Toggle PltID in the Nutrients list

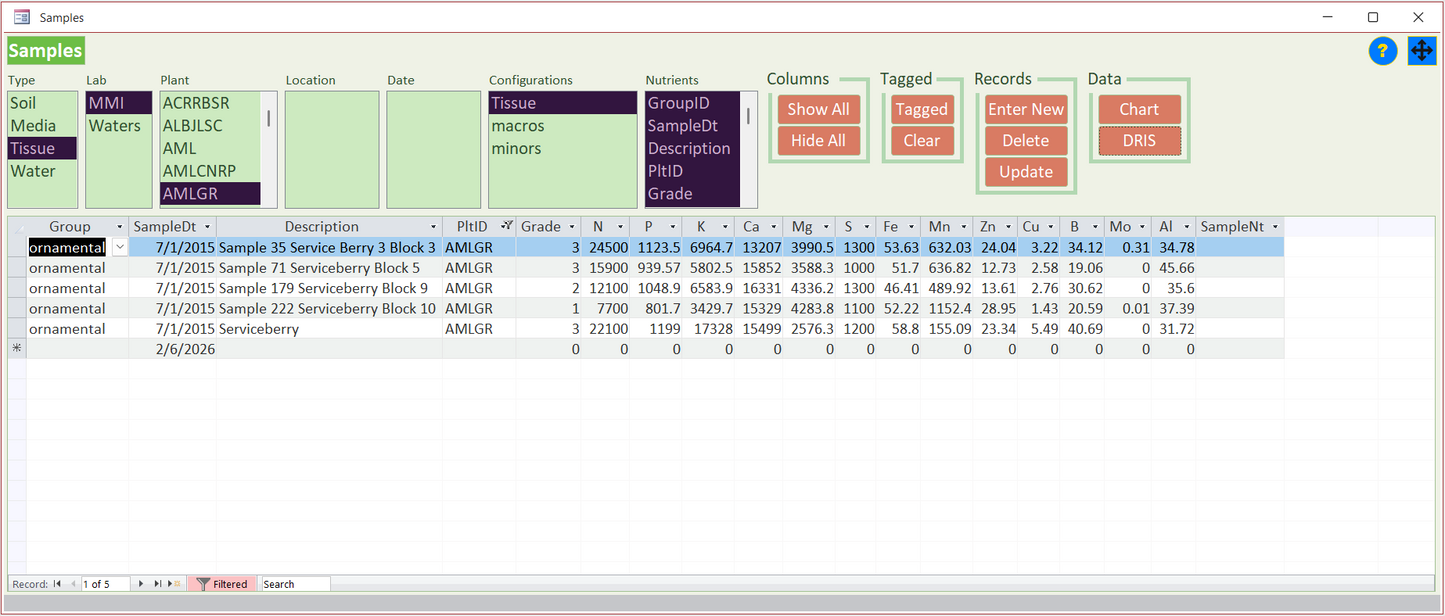click(x=692, y=171)
